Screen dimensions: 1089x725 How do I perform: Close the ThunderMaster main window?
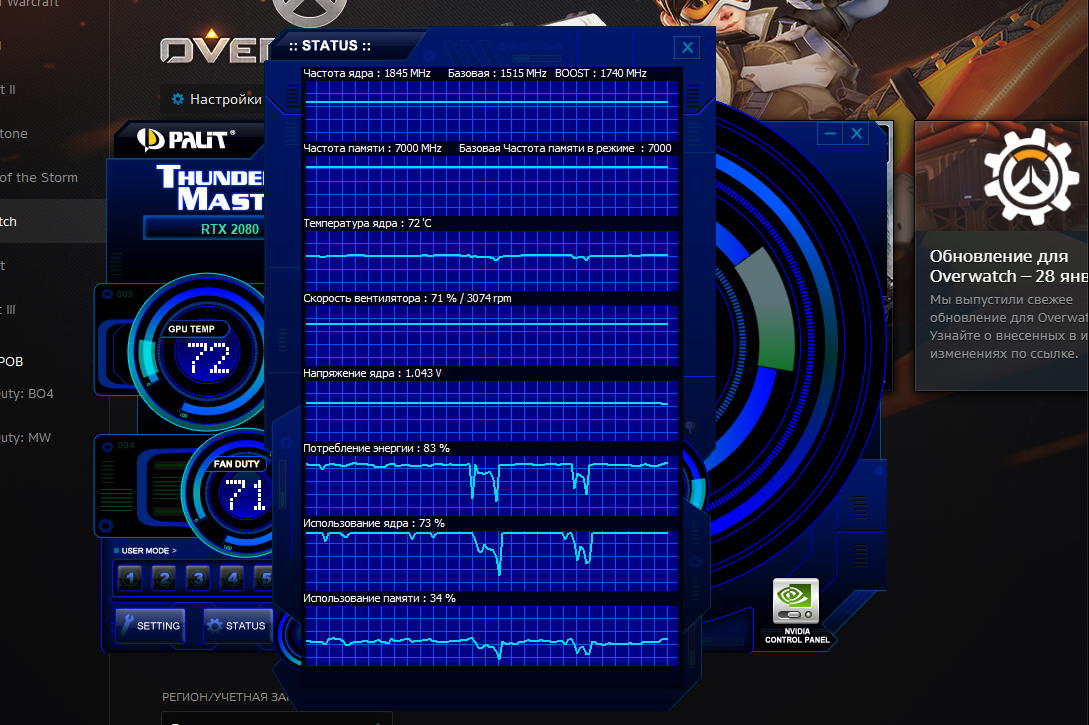[856, 133]
